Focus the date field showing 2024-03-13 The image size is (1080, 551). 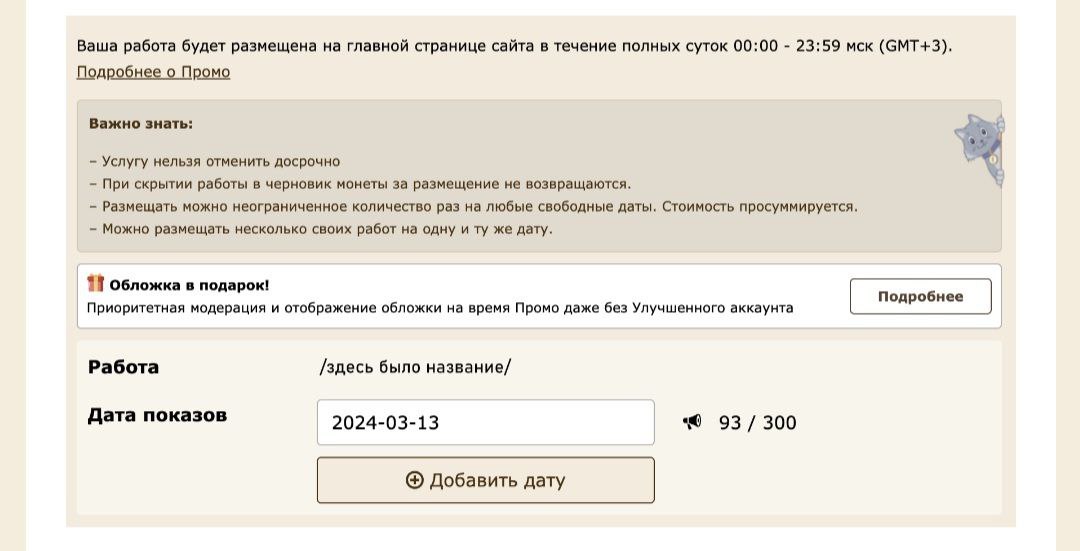point(485,422)
